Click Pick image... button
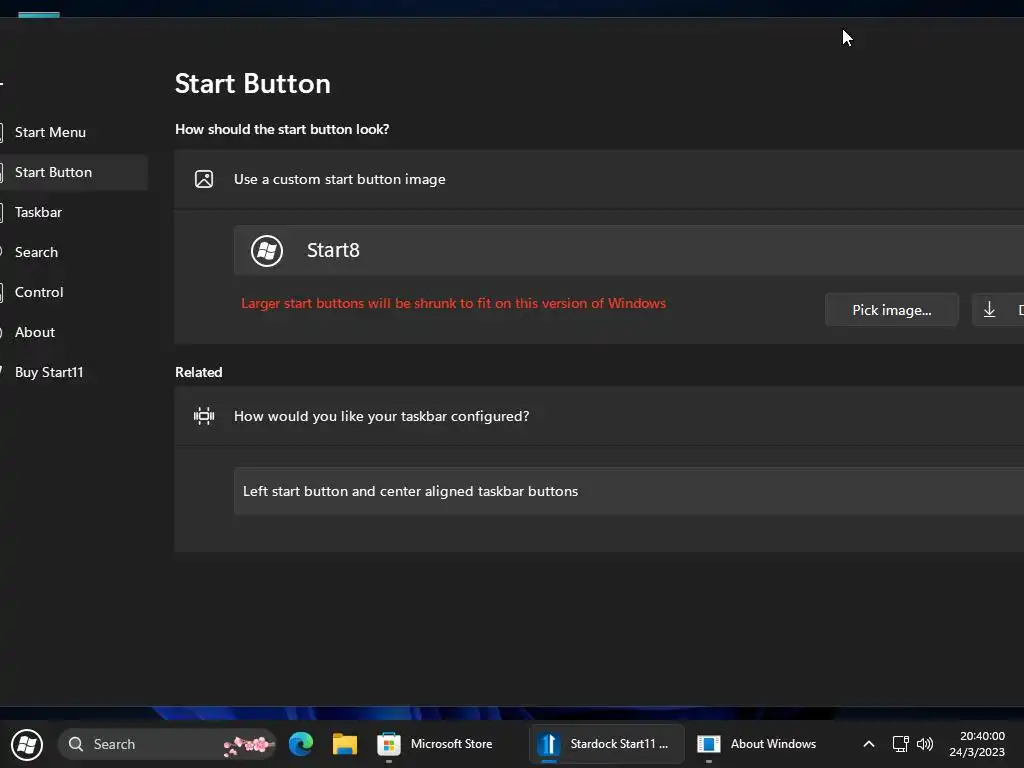The height and width of the screenshot is (768, 1024). point(891,310)
